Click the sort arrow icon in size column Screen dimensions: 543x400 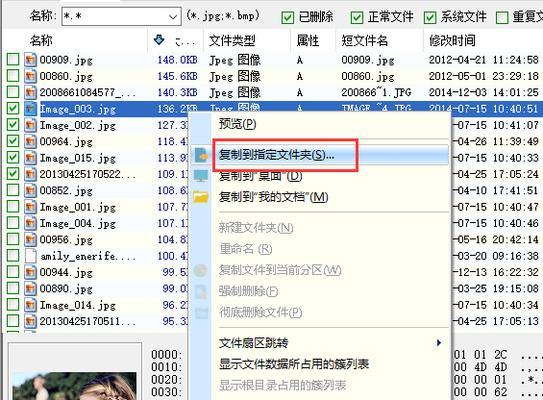pyautogui.click(x=159, y=40)
